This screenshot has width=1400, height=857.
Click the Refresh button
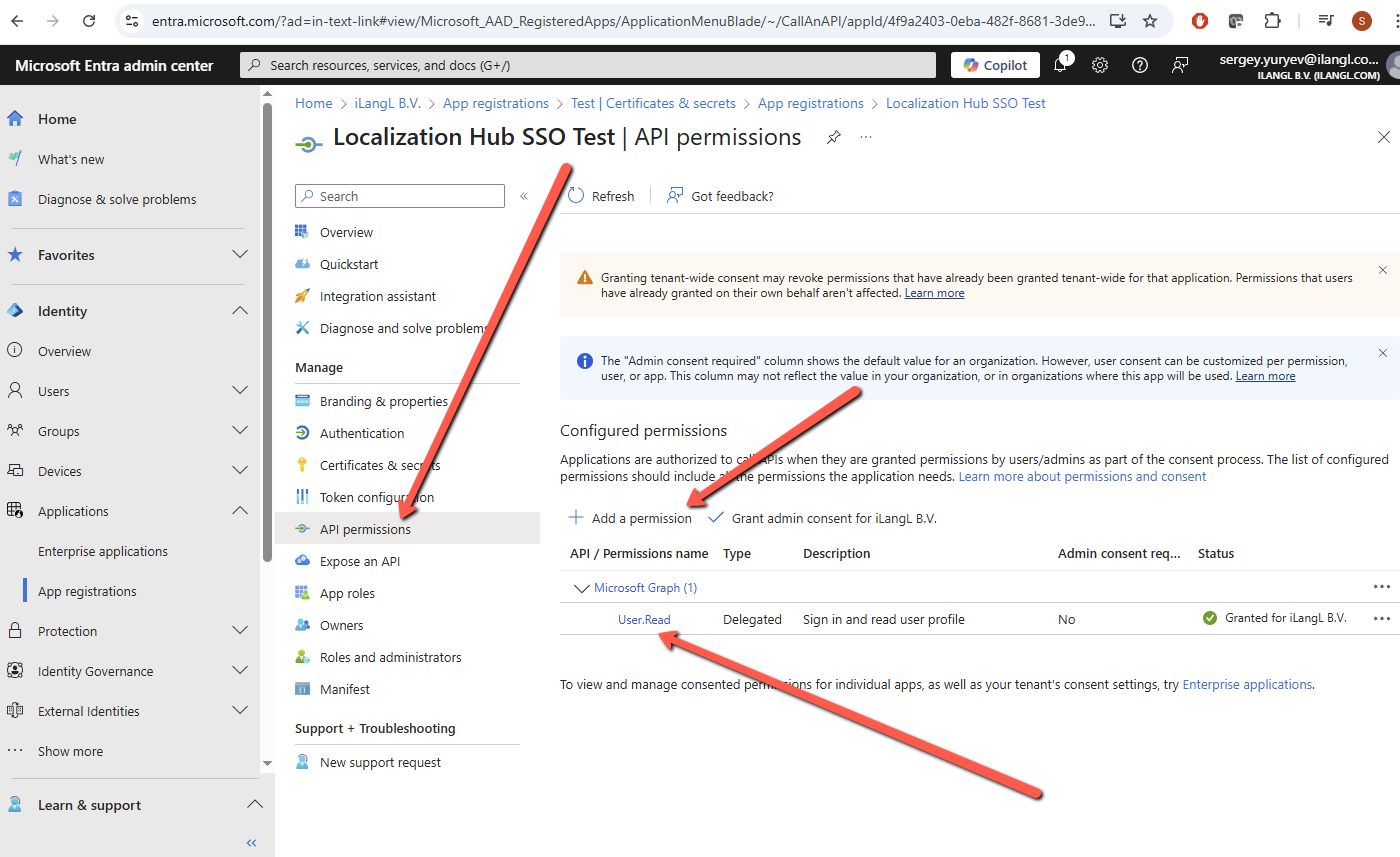(601, 196)
